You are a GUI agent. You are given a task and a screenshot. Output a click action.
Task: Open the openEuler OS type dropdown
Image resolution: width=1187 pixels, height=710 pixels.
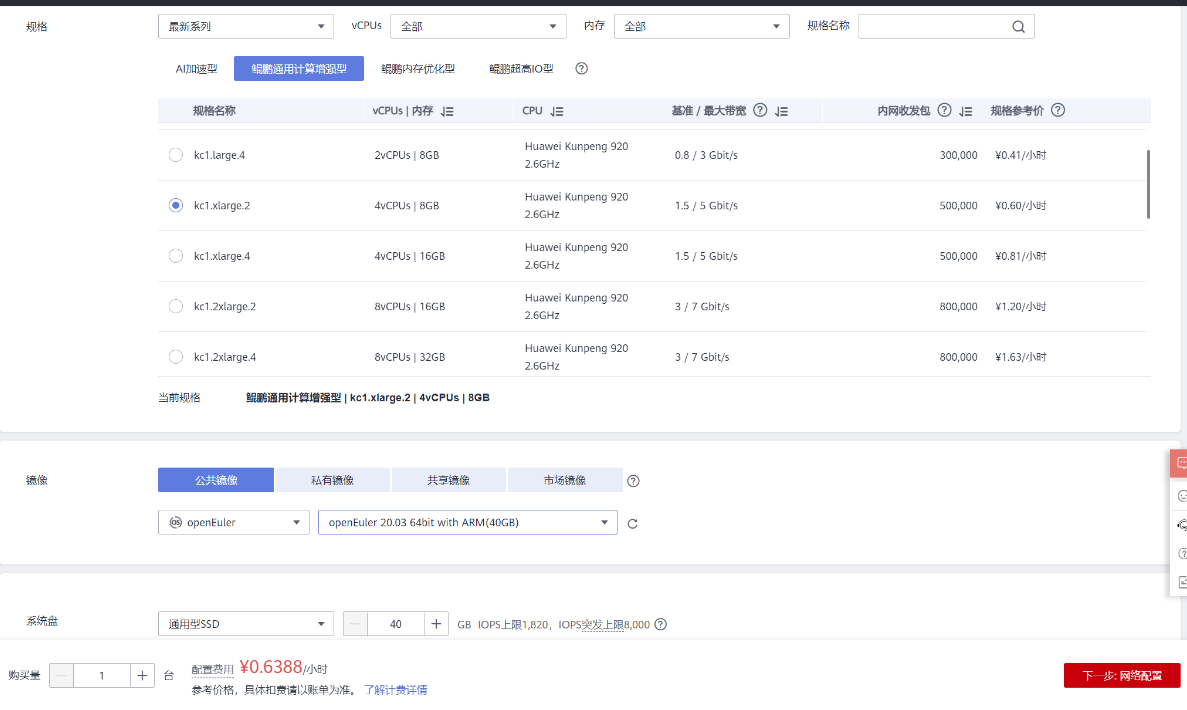click(x=233, y=522)
